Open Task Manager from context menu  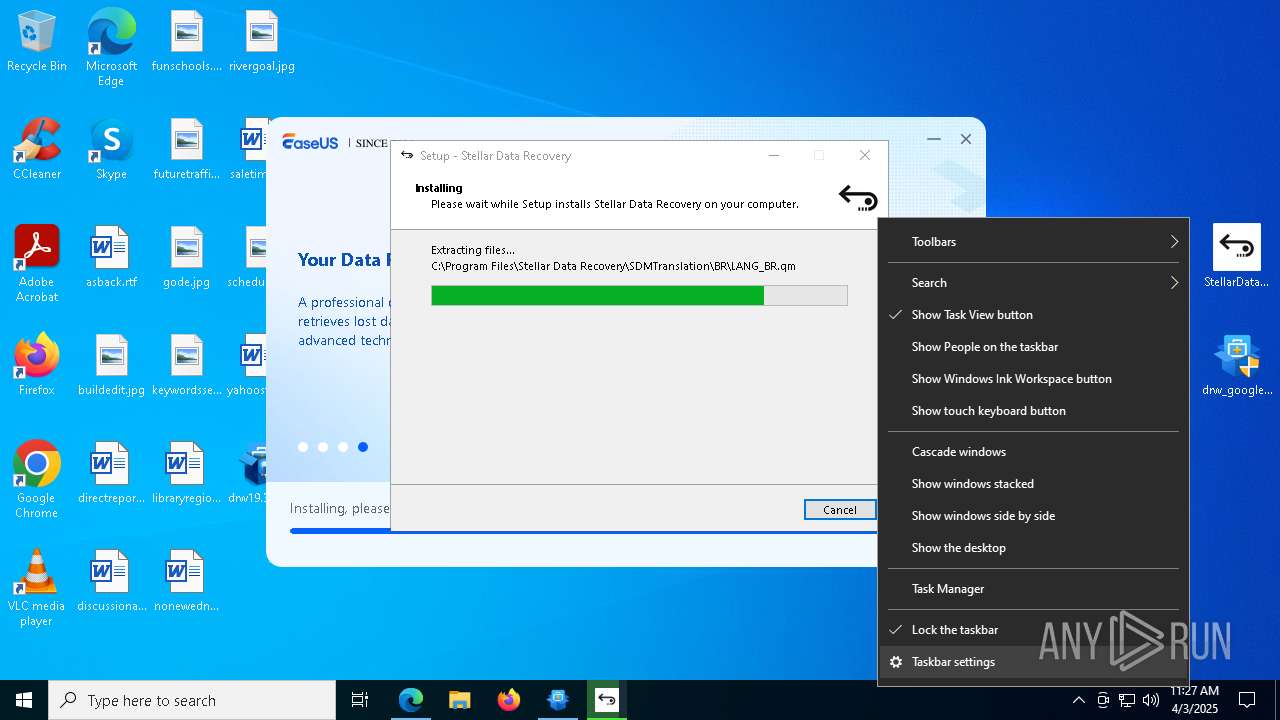[1033, 589]
